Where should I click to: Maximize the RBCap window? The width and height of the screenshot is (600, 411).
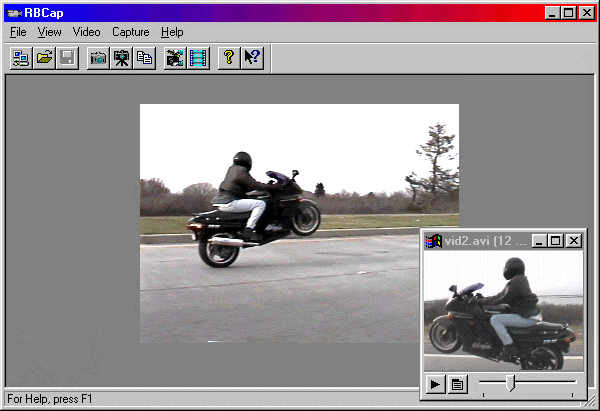point(568,13)
